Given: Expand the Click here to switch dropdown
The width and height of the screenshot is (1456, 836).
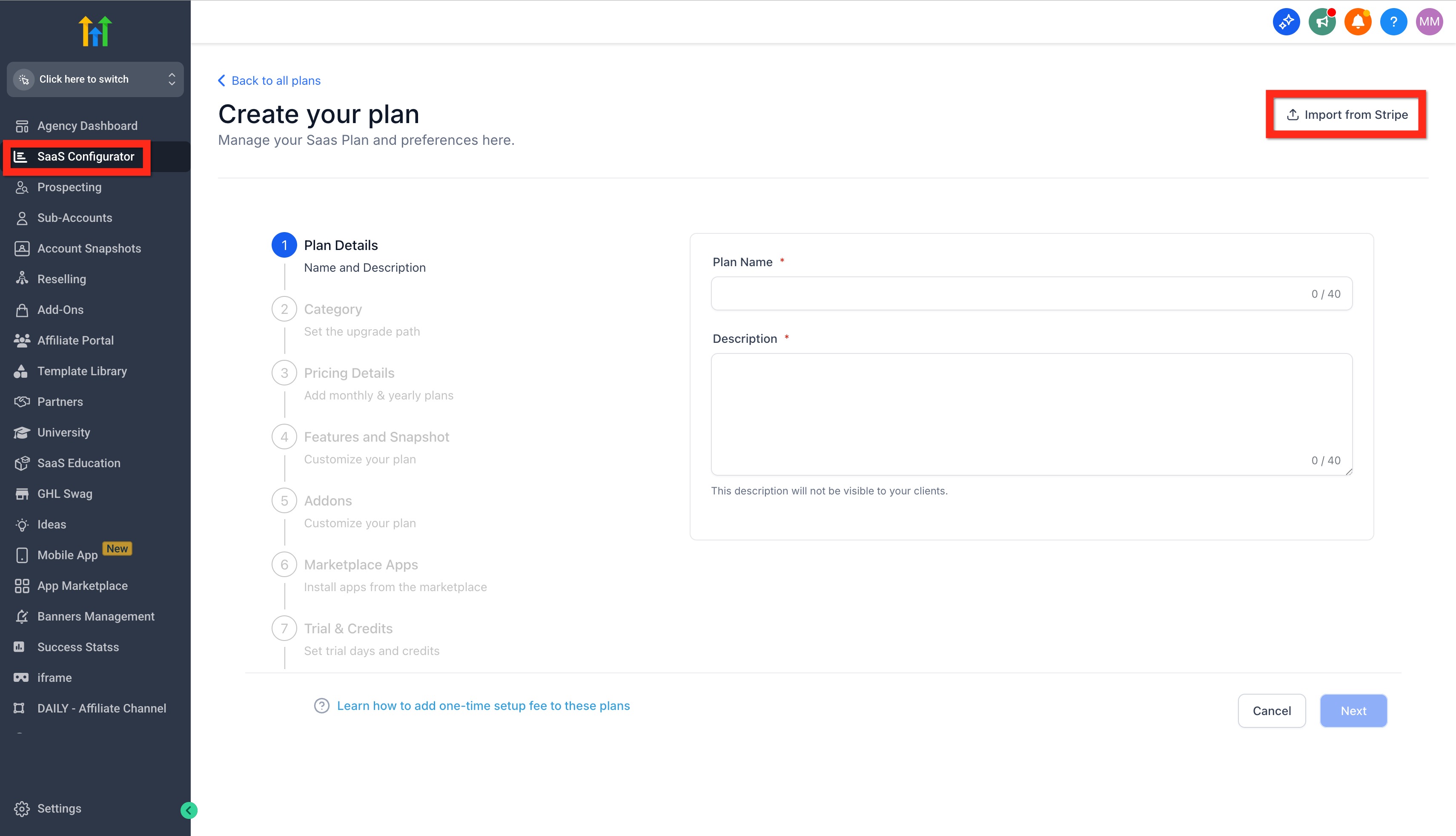Looking at the screenshot, I should click(x=95, y=79).
